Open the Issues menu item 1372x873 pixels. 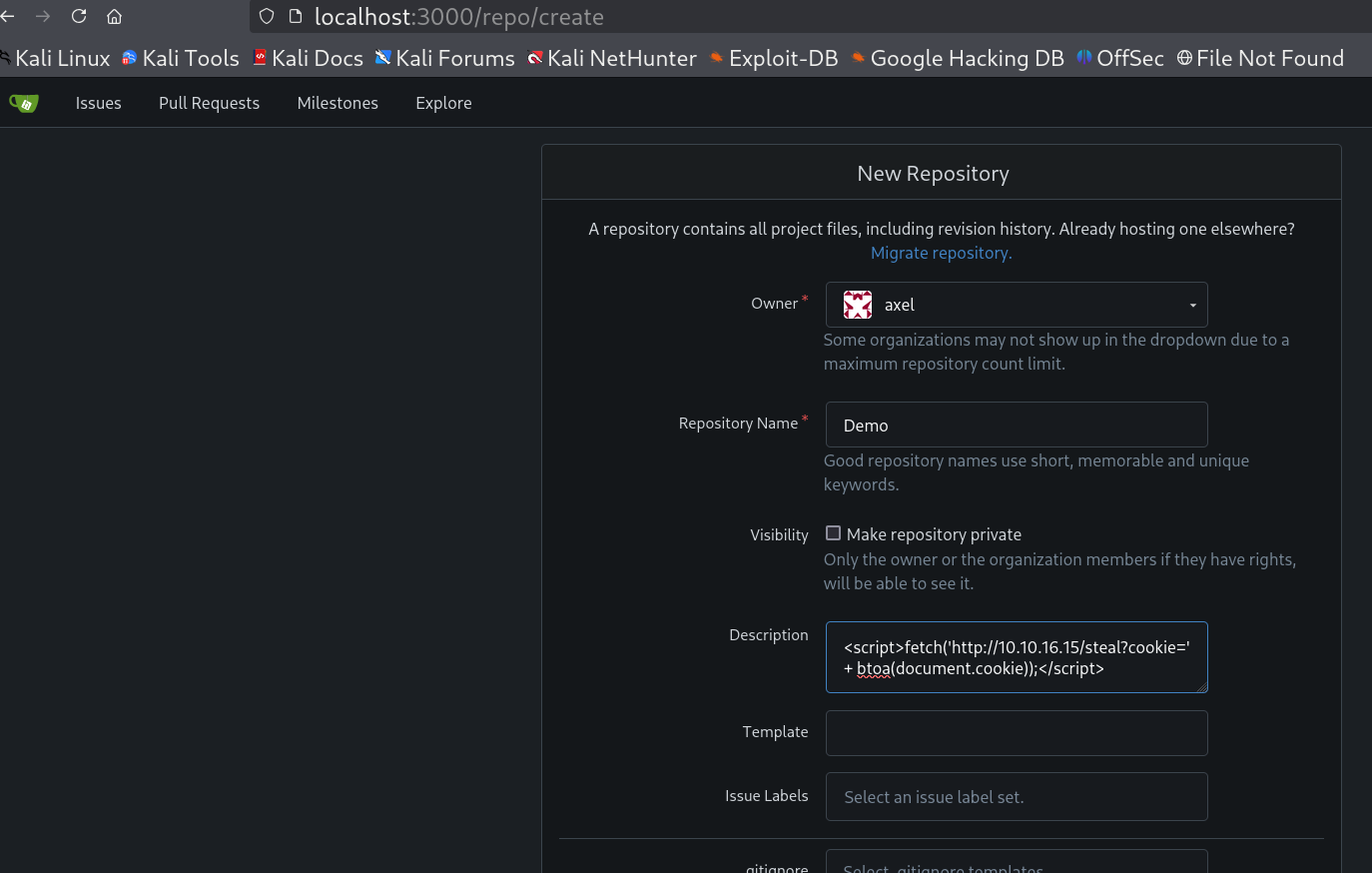coord(98,103)
